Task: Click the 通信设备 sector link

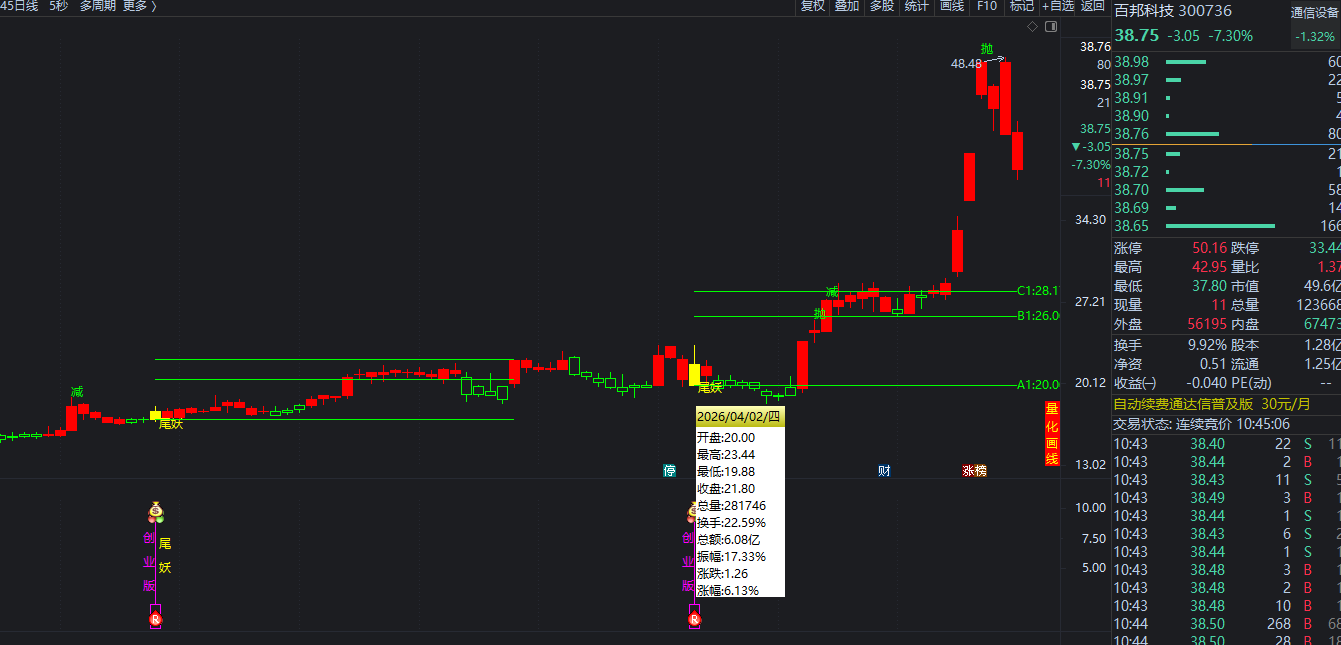Action: [x=1314, y=13]
